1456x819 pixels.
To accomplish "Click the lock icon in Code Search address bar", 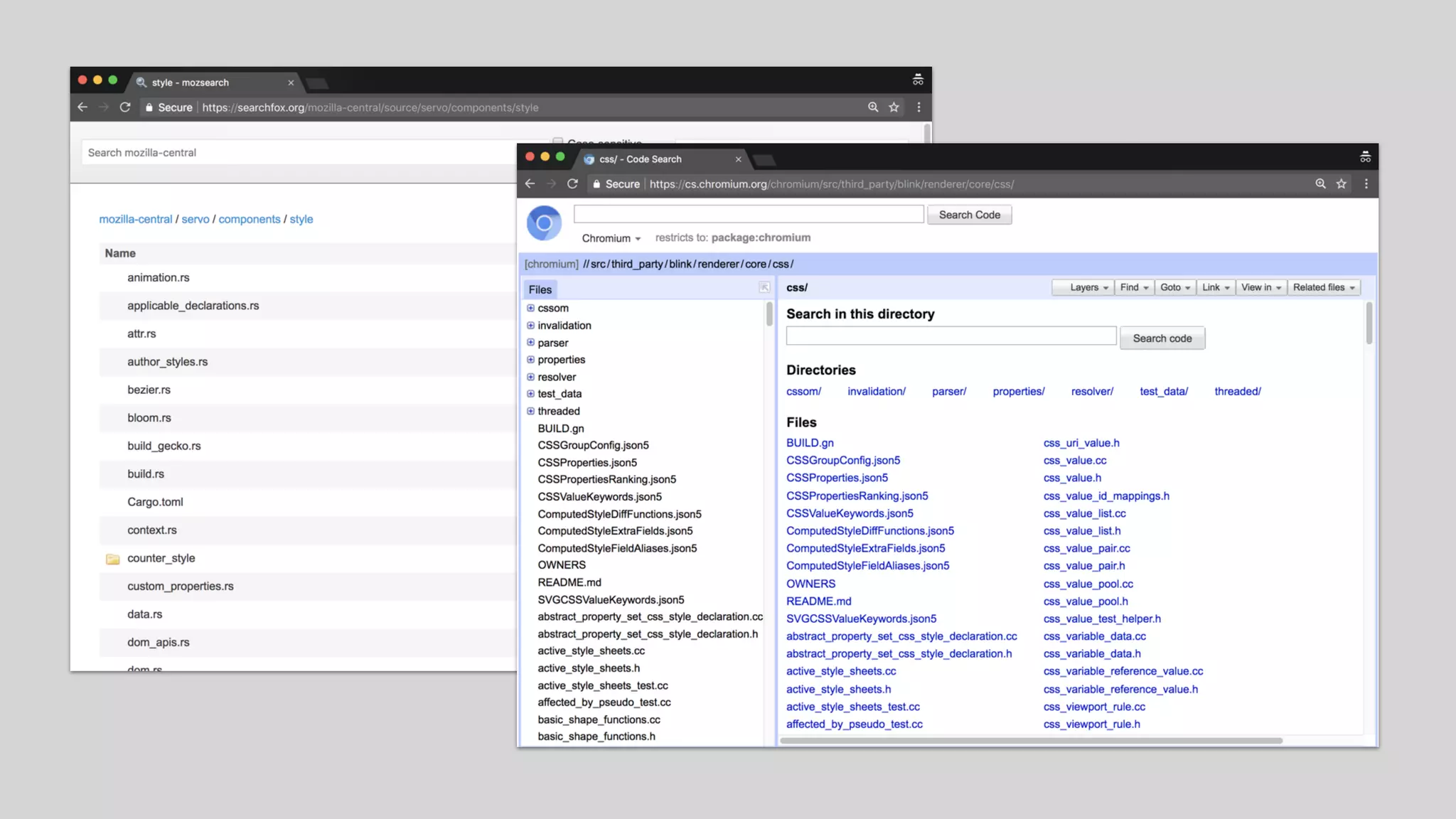I will (596, 184).
